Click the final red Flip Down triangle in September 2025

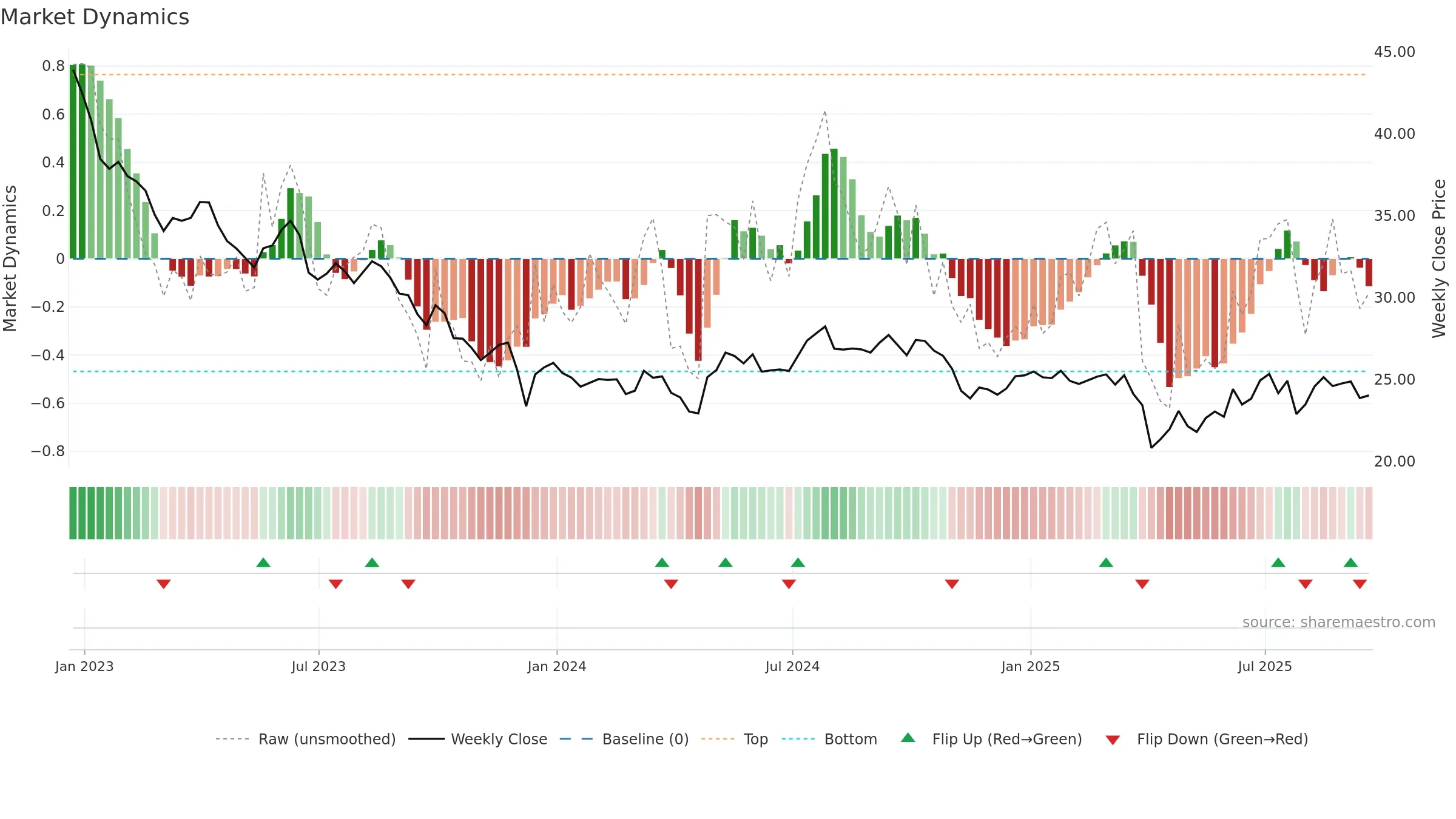1360,584
